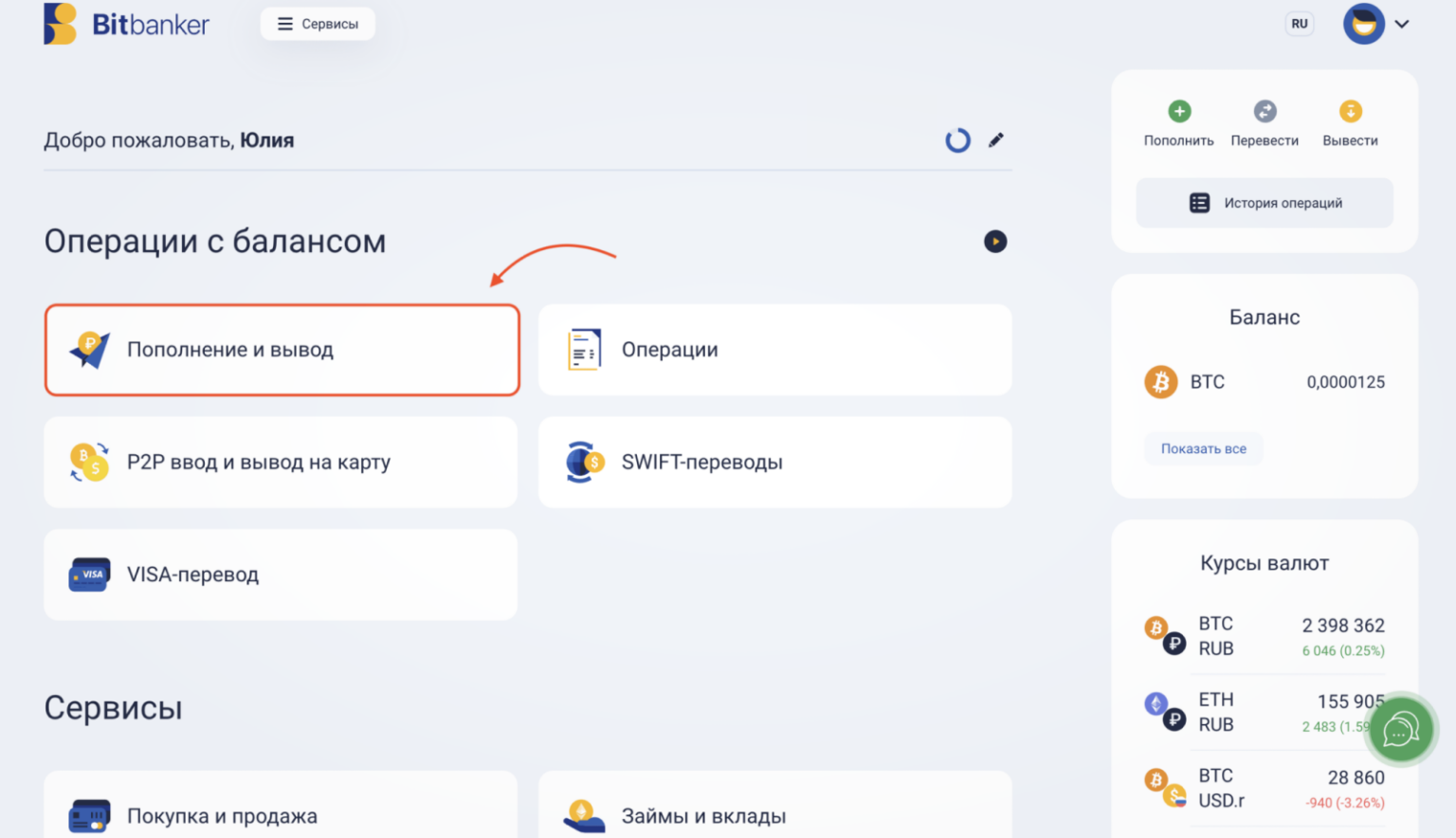
Task: Click the change value -940 (-3.26%)
Action: (1345, 803)
